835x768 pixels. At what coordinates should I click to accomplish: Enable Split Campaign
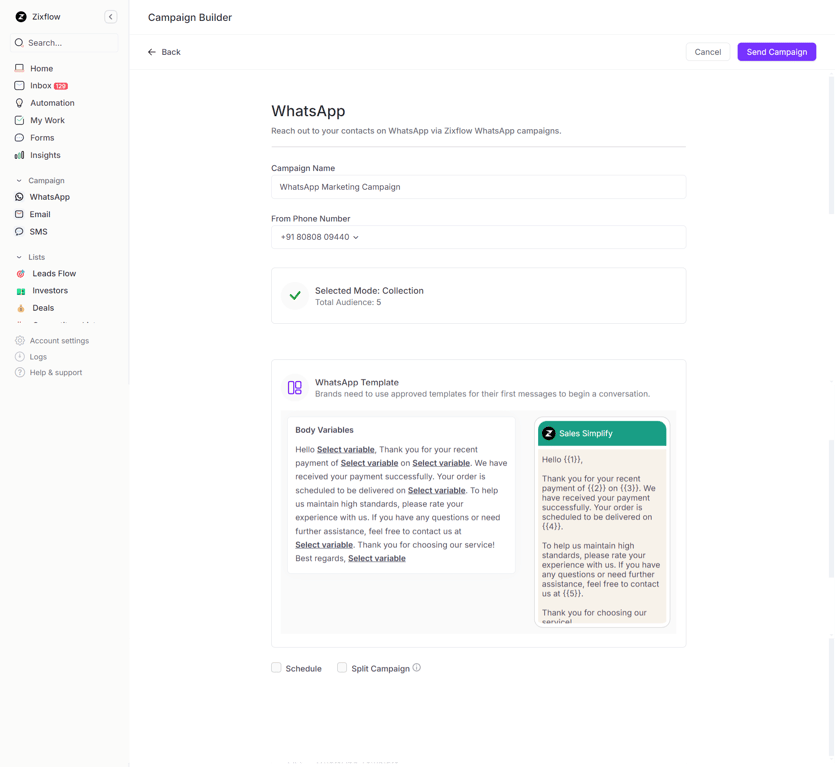[341, 667]
